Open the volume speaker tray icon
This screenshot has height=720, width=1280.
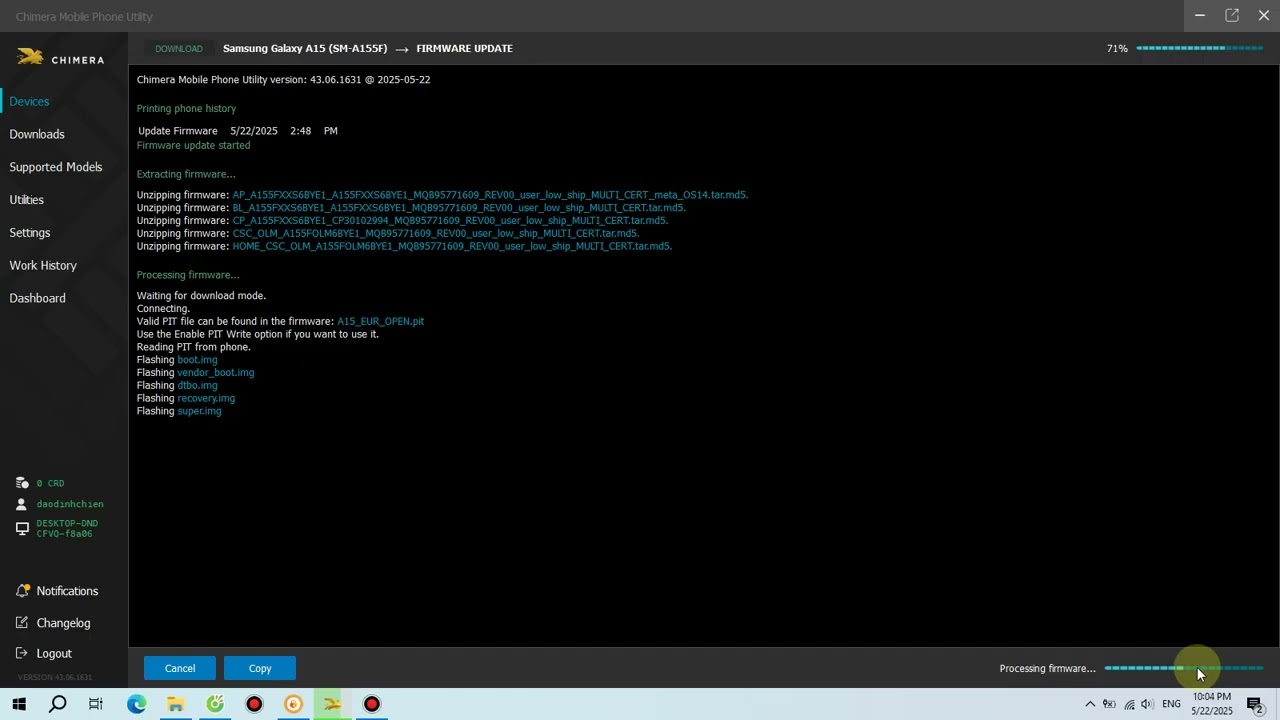1147,704
